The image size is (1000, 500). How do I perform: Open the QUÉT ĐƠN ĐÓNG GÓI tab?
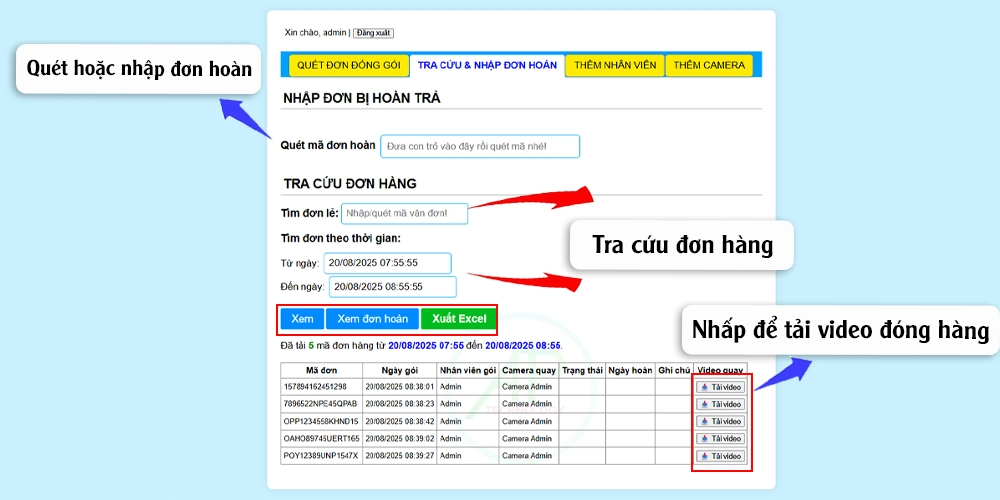[x=348, y=65]
